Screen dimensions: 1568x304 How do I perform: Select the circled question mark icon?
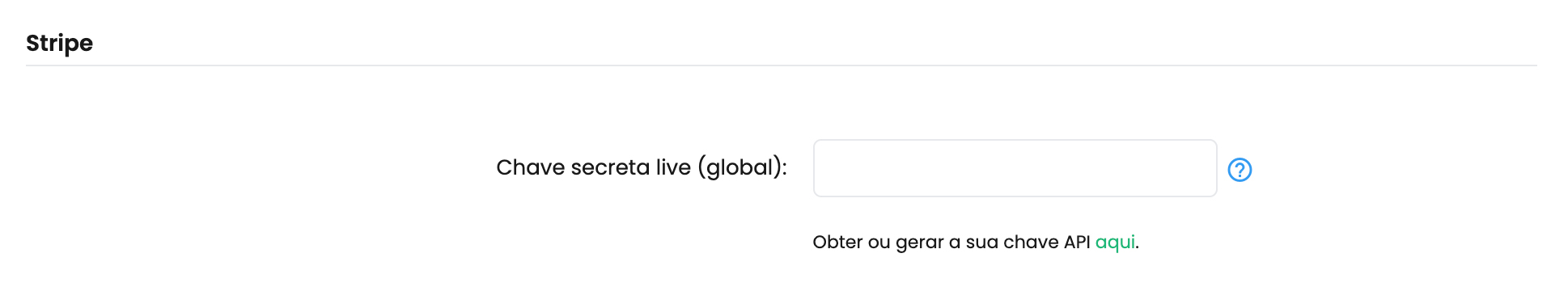[x=1240, y=170]
